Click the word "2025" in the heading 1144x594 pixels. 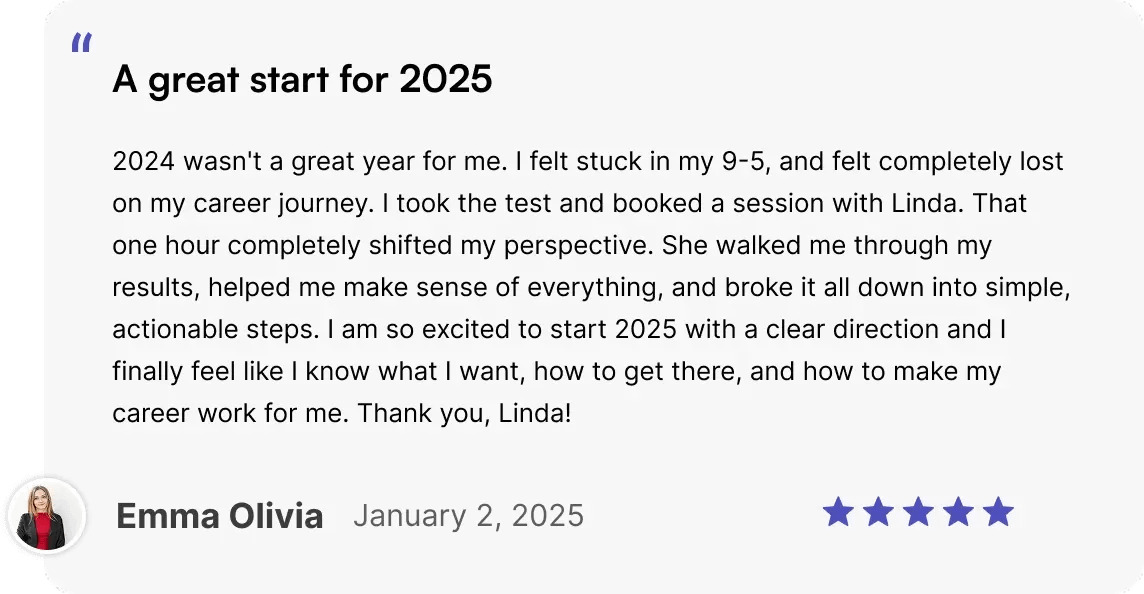tap(446, 78)
